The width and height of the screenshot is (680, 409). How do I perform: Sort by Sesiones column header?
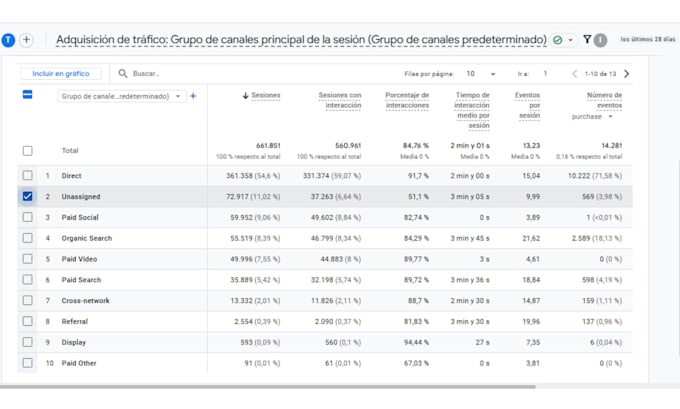tap(265, 95)
